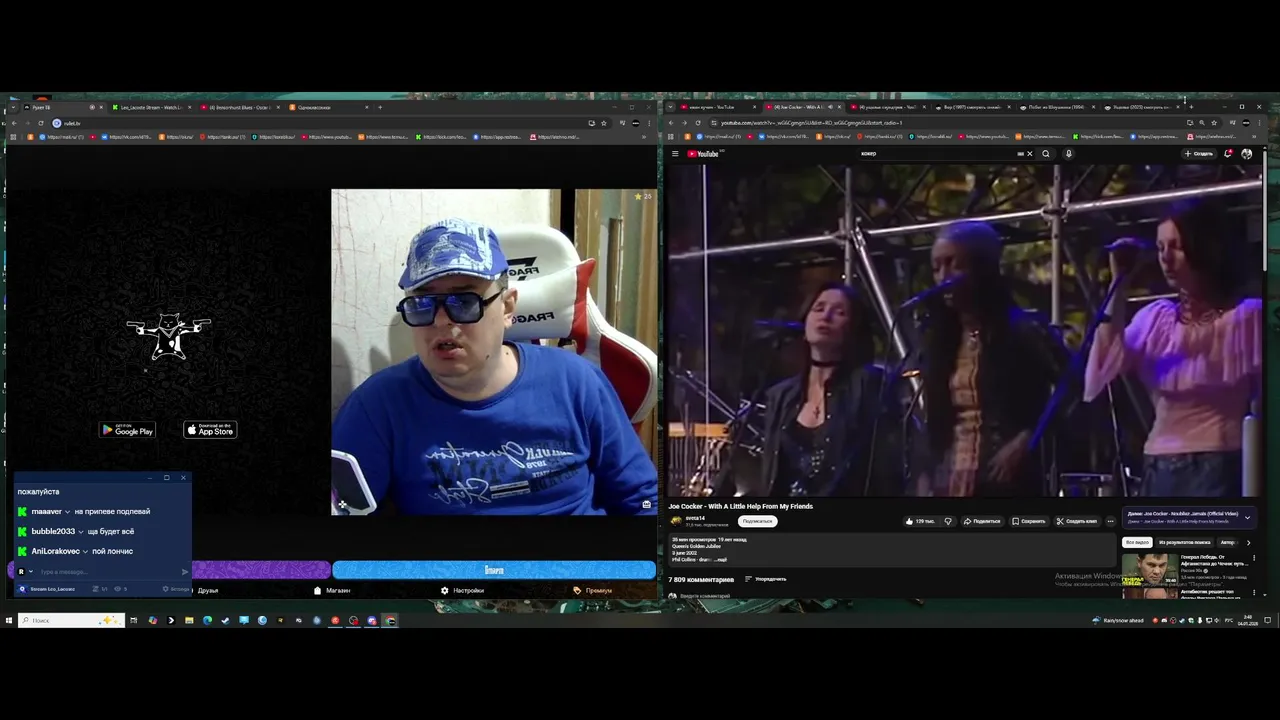The height and width of the screenshot is (720, 1280).
Task: Bookmark the YouTube page with star icon
Action: click(1214, 123)
